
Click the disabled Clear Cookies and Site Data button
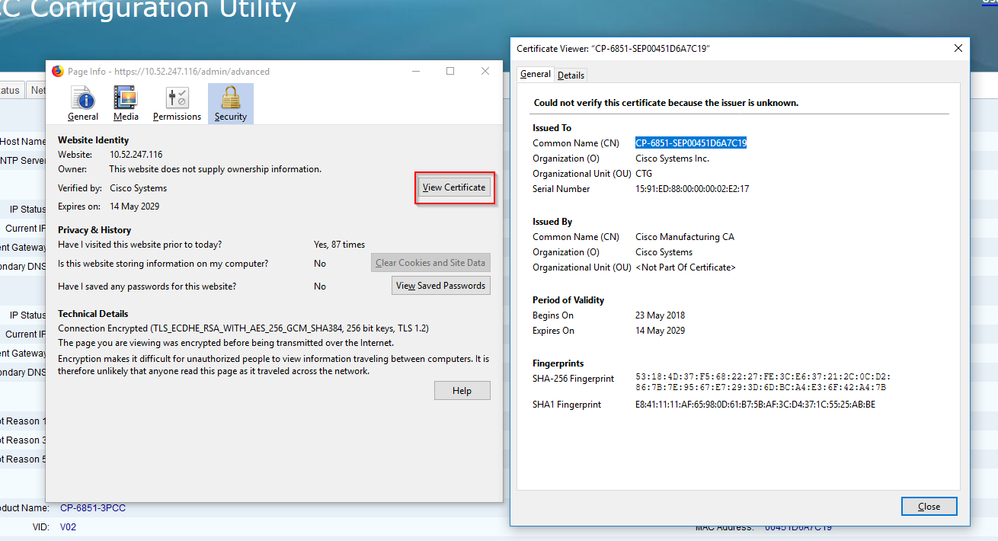coord(430,263)
